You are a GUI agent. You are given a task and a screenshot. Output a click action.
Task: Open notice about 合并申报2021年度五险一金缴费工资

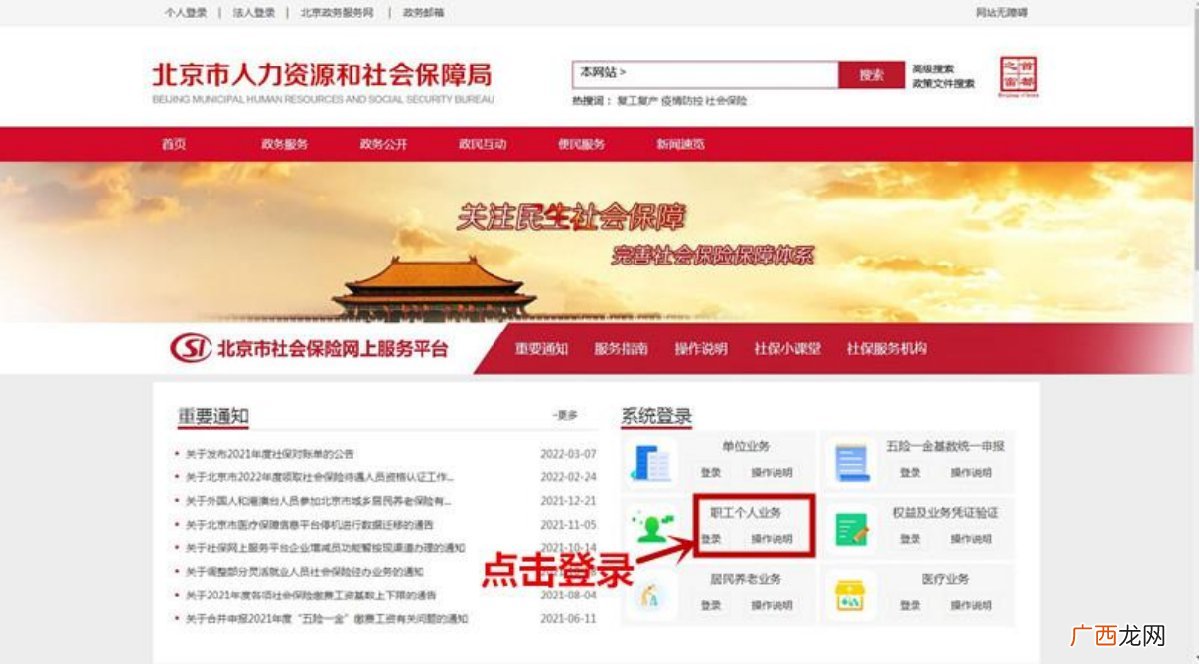[327, 619]
